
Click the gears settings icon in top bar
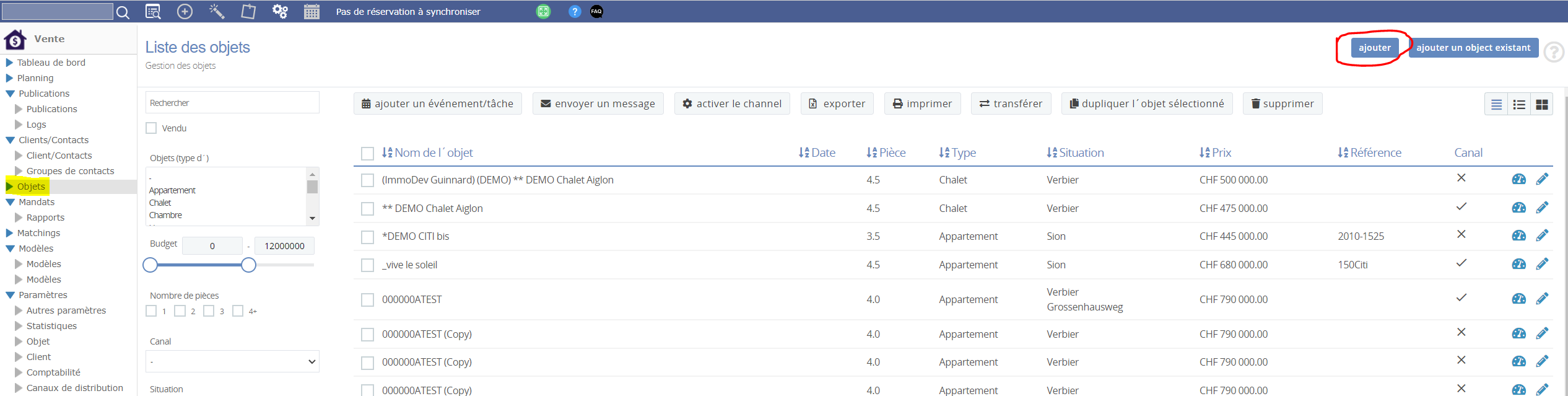(280, 11)
